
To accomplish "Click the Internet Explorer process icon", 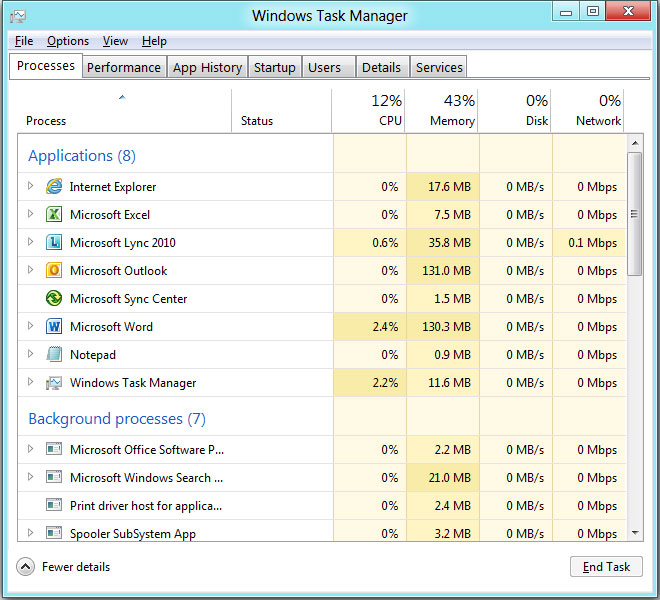I will 54,187.
